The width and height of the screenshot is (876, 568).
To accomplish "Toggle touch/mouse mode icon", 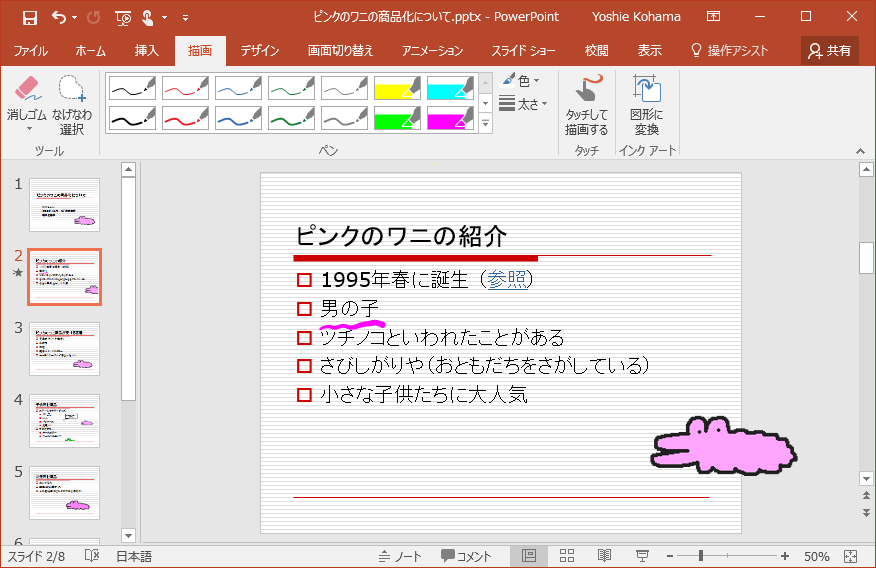I will (147, 17).
